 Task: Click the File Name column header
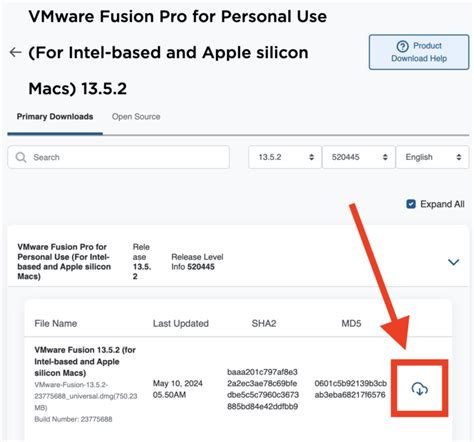(x=56, y=323)
